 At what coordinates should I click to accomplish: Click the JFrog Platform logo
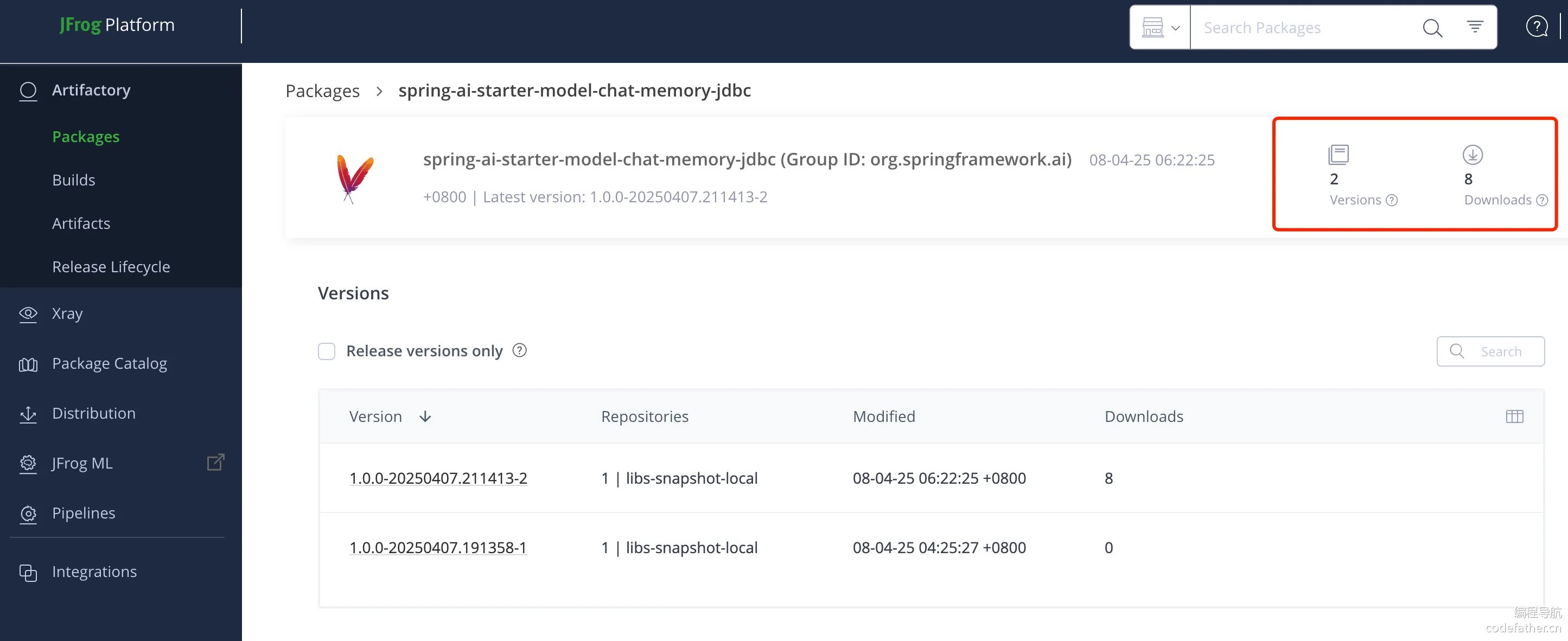117,25
